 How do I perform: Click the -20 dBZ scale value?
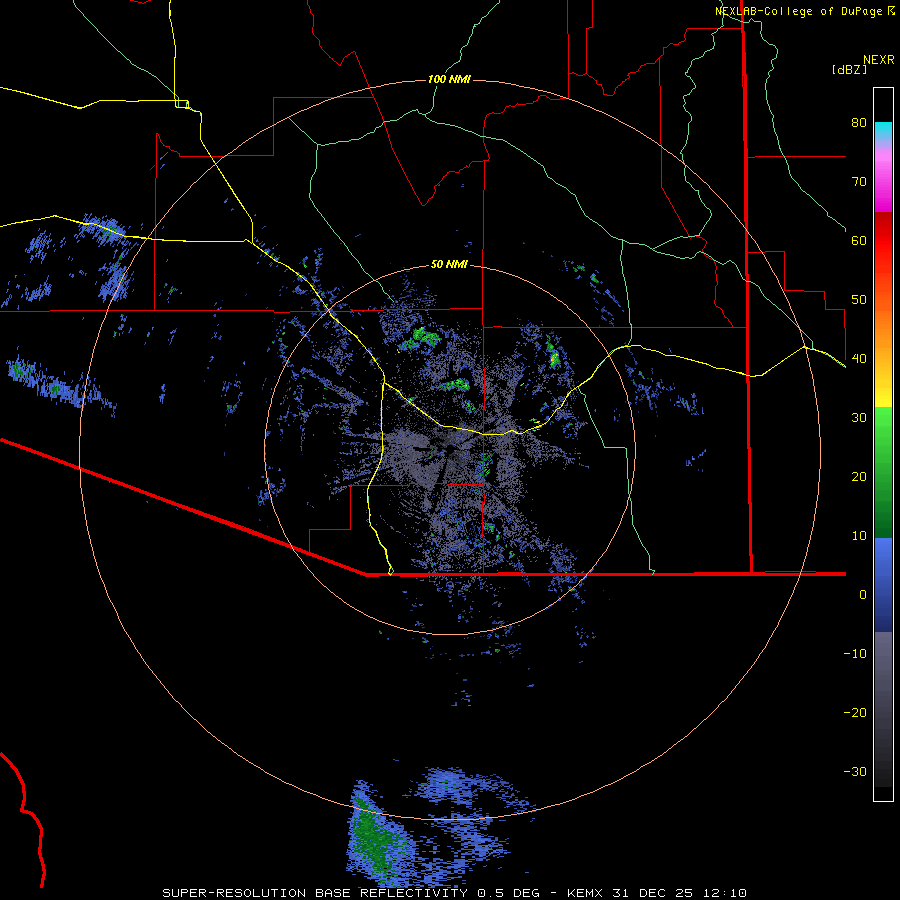click(855, 712)
